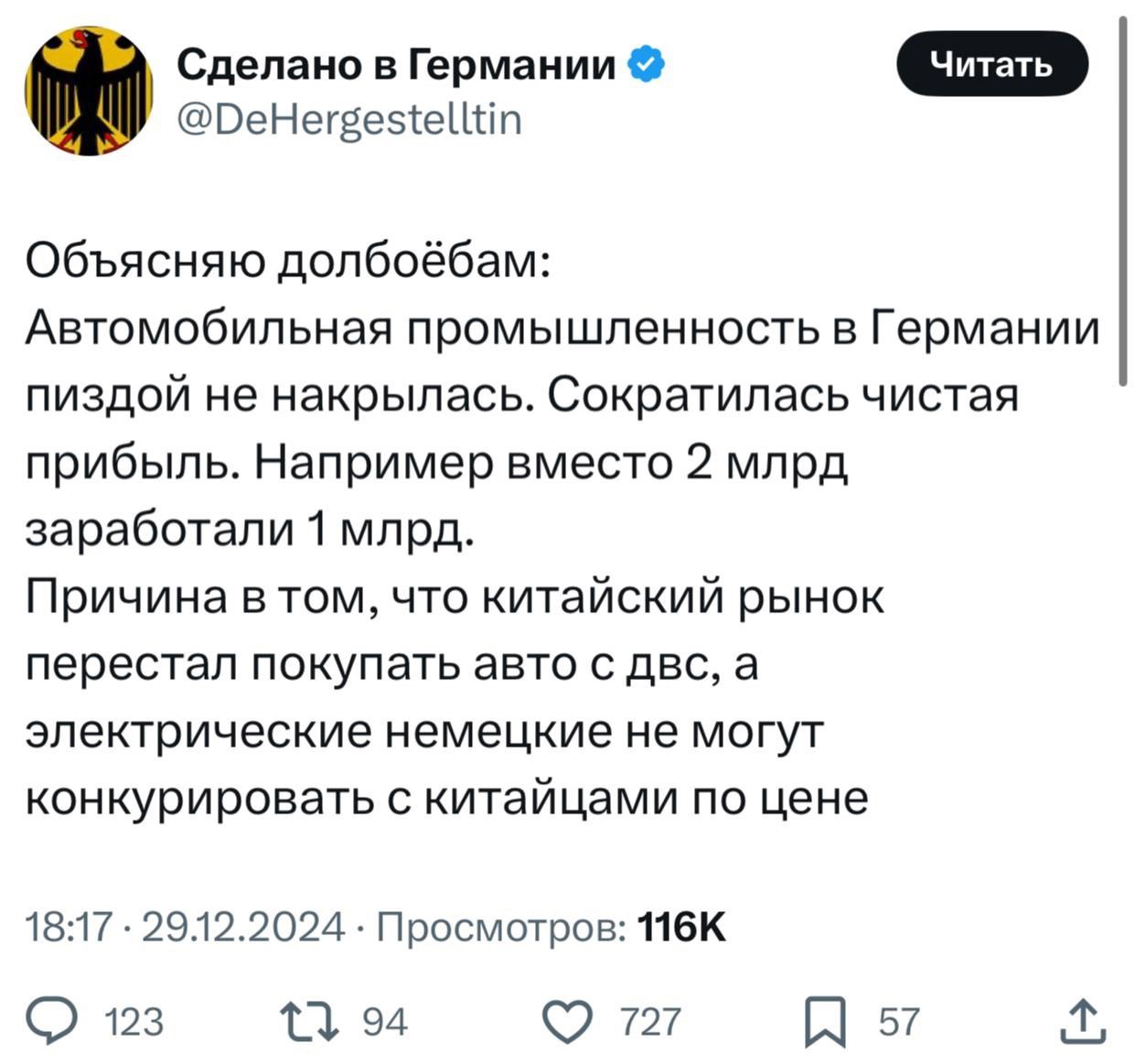Click the @DeHergestelltin handle
Screen dimensions: 1135x1064
point(348,119)
